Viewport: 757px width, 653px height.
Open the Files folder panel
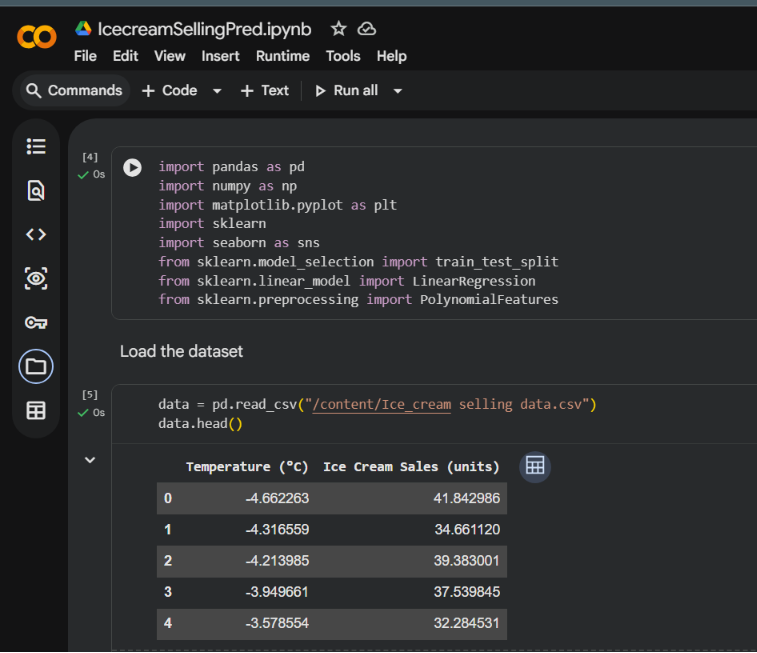[x=36, y=367]
